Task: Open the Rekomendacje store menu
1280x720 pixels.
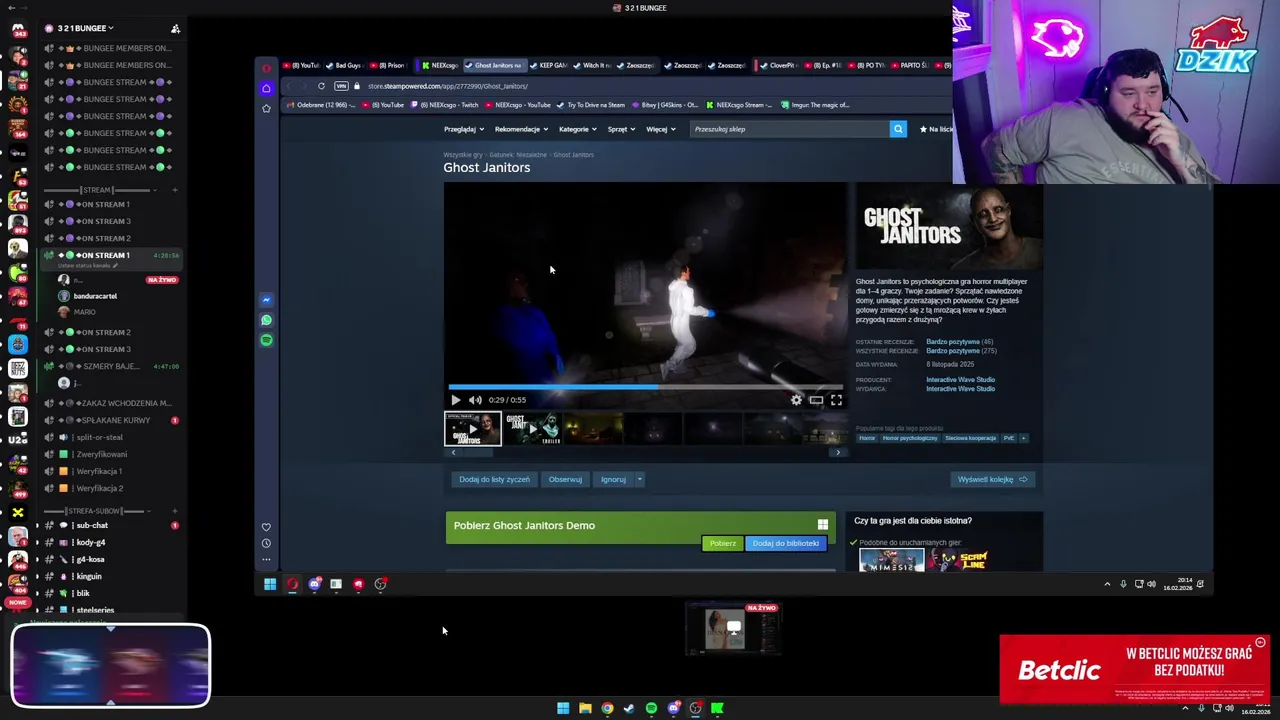Action: coord(522,129)
